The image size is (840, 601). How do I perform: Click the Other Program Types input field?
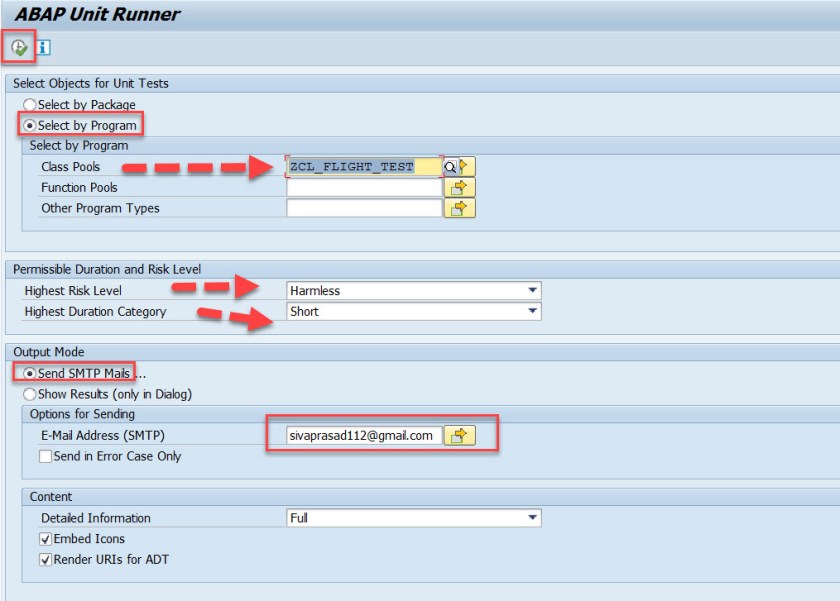pyautogui.click(x=364, y=208)
